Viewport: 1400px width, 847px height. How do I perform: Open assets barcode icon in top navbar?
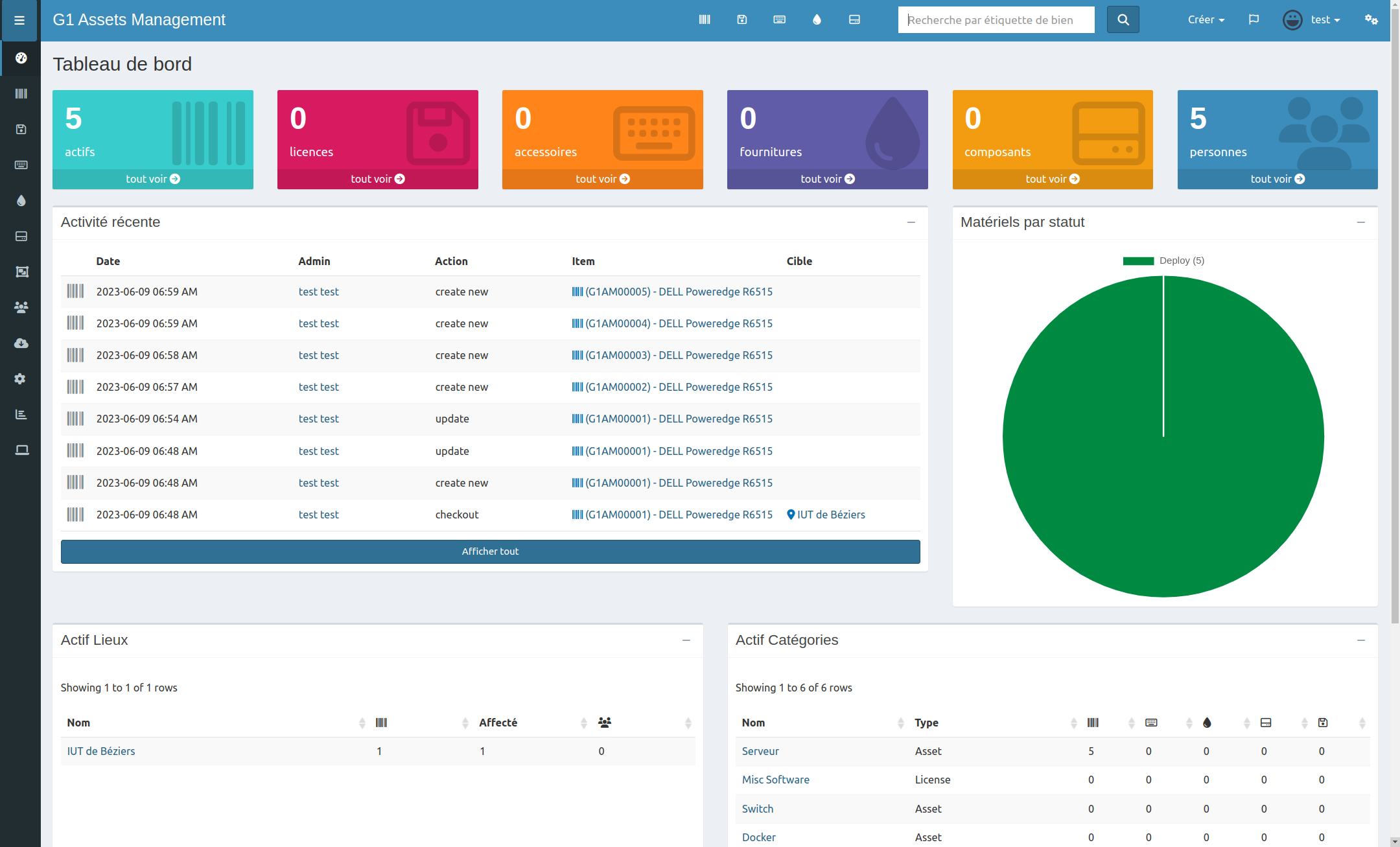[705, 19]
